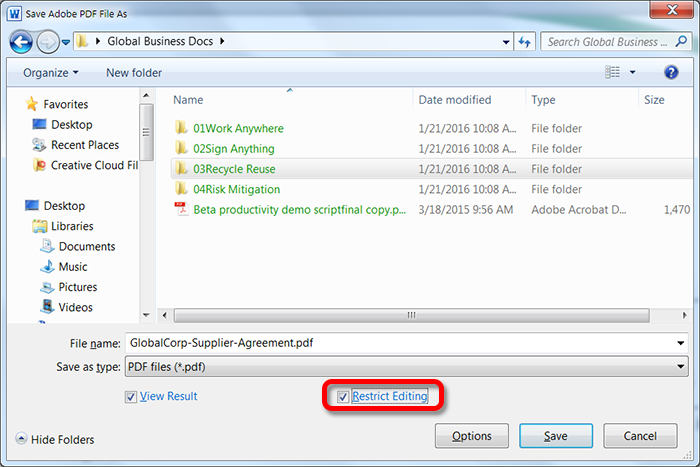Screen dimensions: 700x467
Task: Open the Help question mark icon
Action: [671, 73]
